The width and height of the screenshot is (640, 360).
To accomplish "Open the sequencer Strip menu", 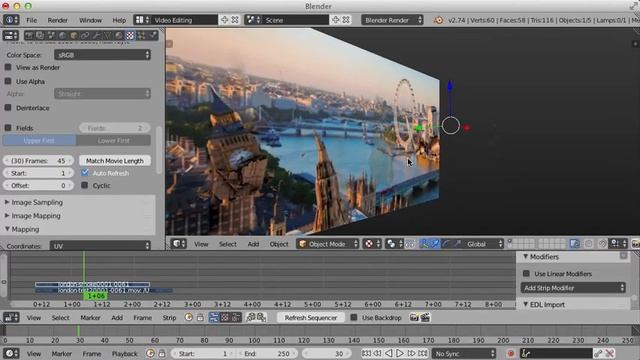I will click(x=169, y=318).
